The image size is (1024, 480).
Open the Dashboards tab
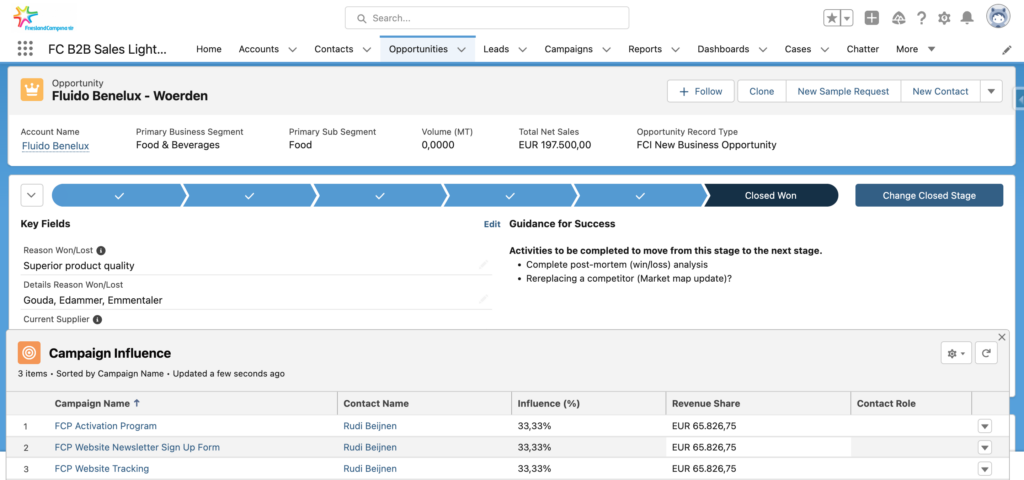coord(723,49)
